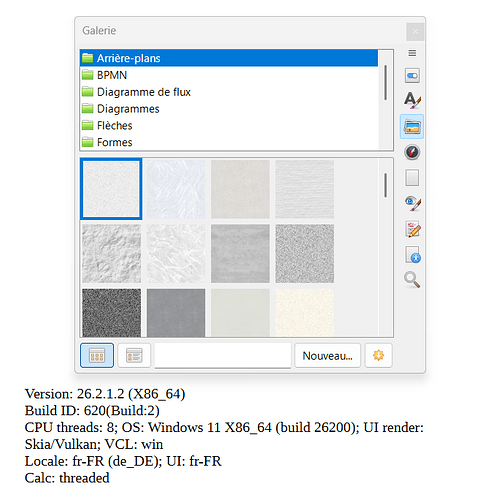Screen dimensions: 481x500
Task: Select the Gallery deck icon
Action: tap(412, 126)
